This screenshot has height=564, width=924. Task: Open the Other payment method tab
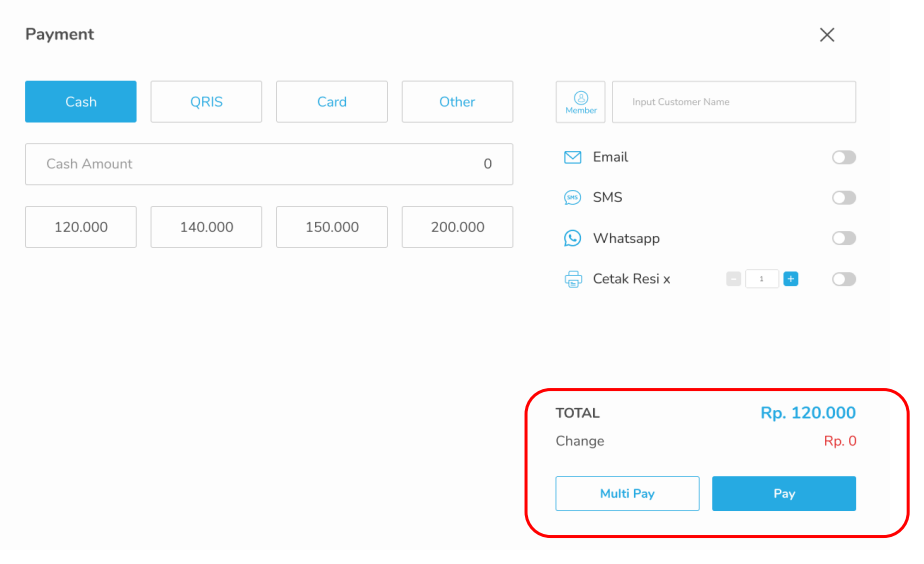pos(457,102)
